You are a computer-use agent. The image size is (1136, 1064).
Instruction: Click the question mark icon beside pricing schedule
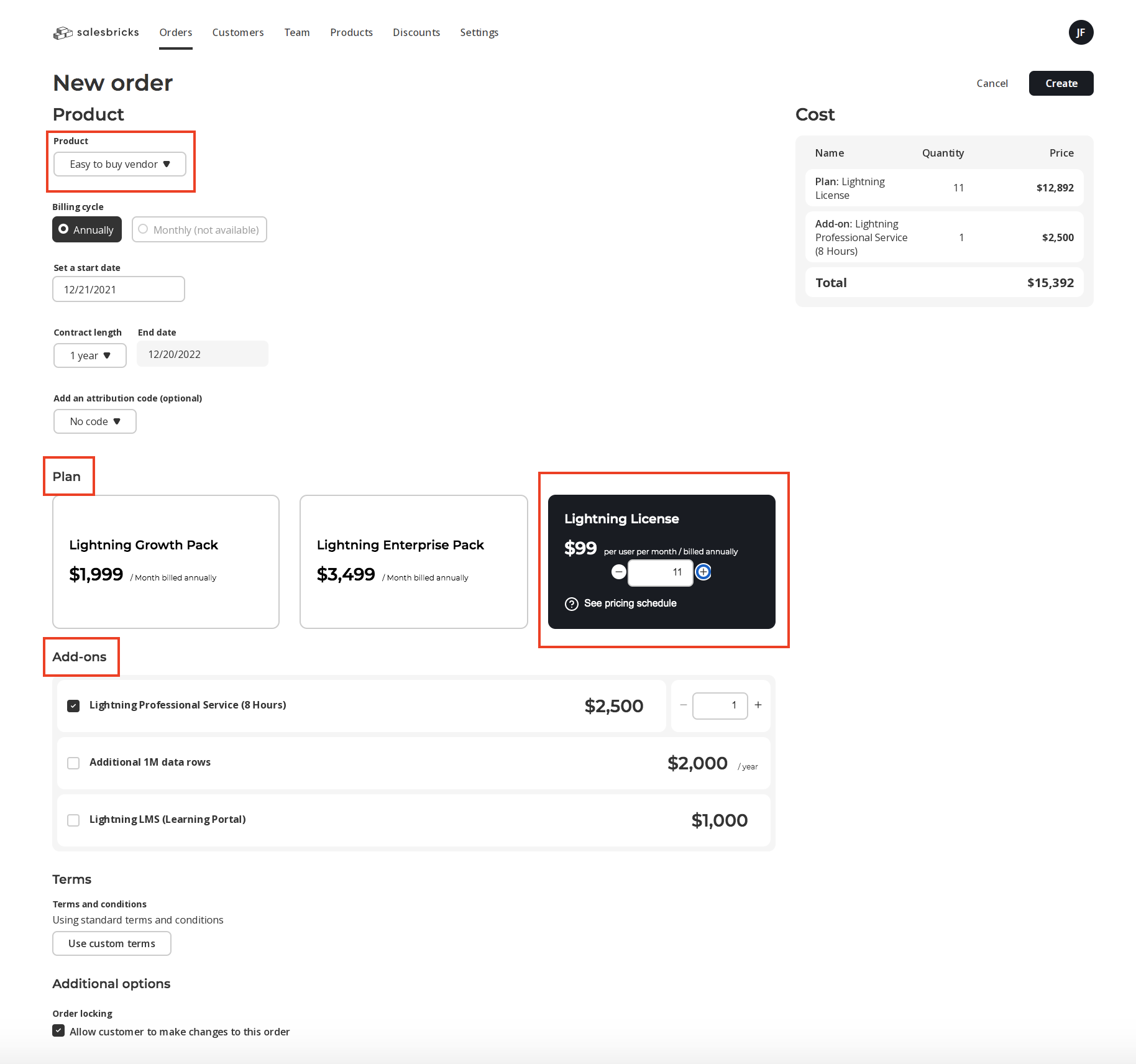point(571,603)
